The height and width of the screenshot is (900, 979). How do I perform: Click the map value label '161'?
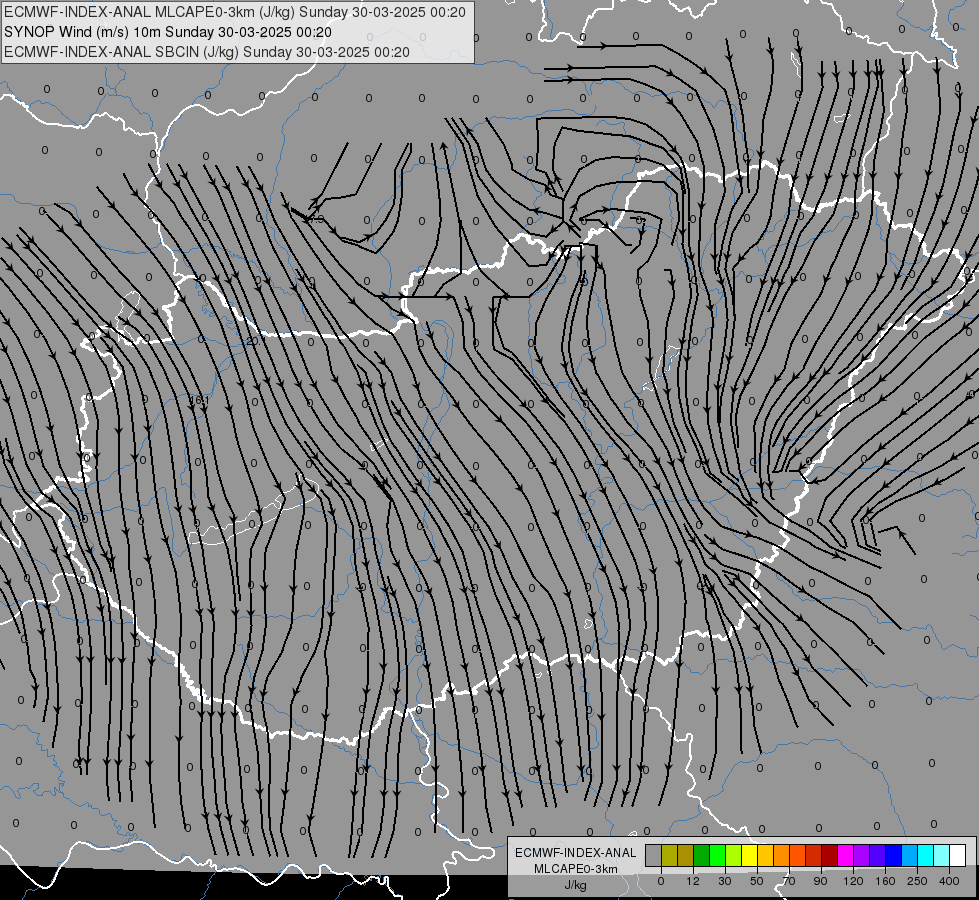[x=200, y=400]
